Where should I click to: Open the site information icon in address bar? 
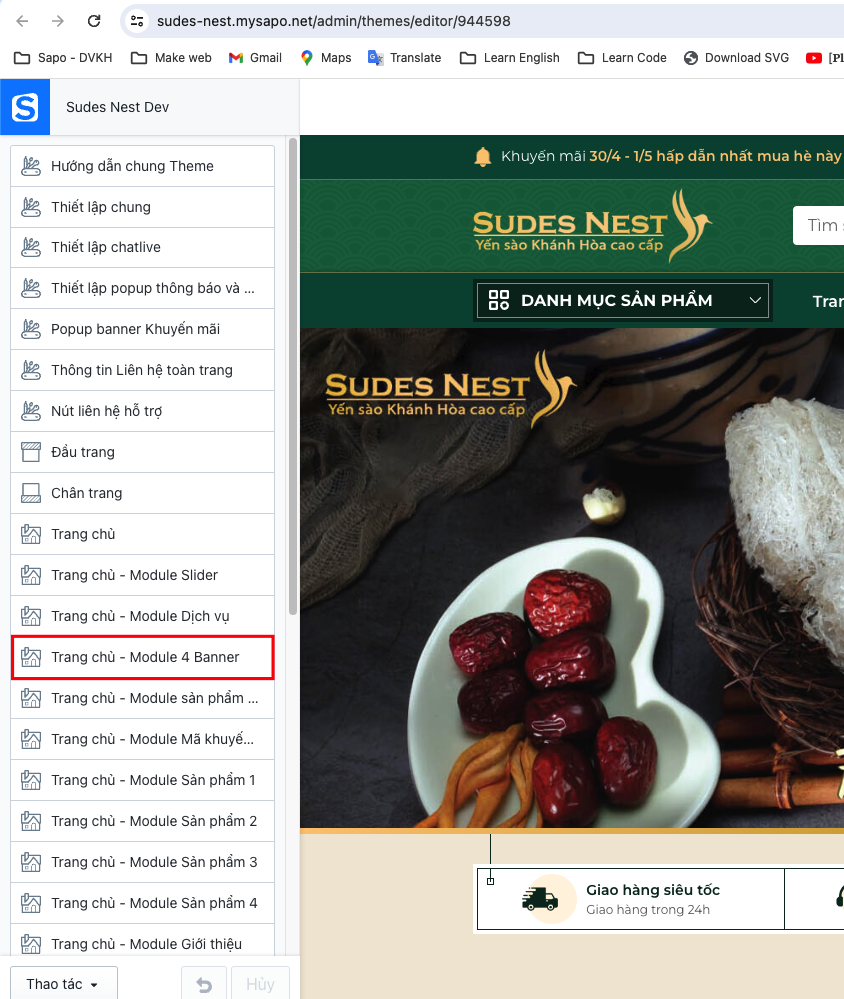coord(137,21)
